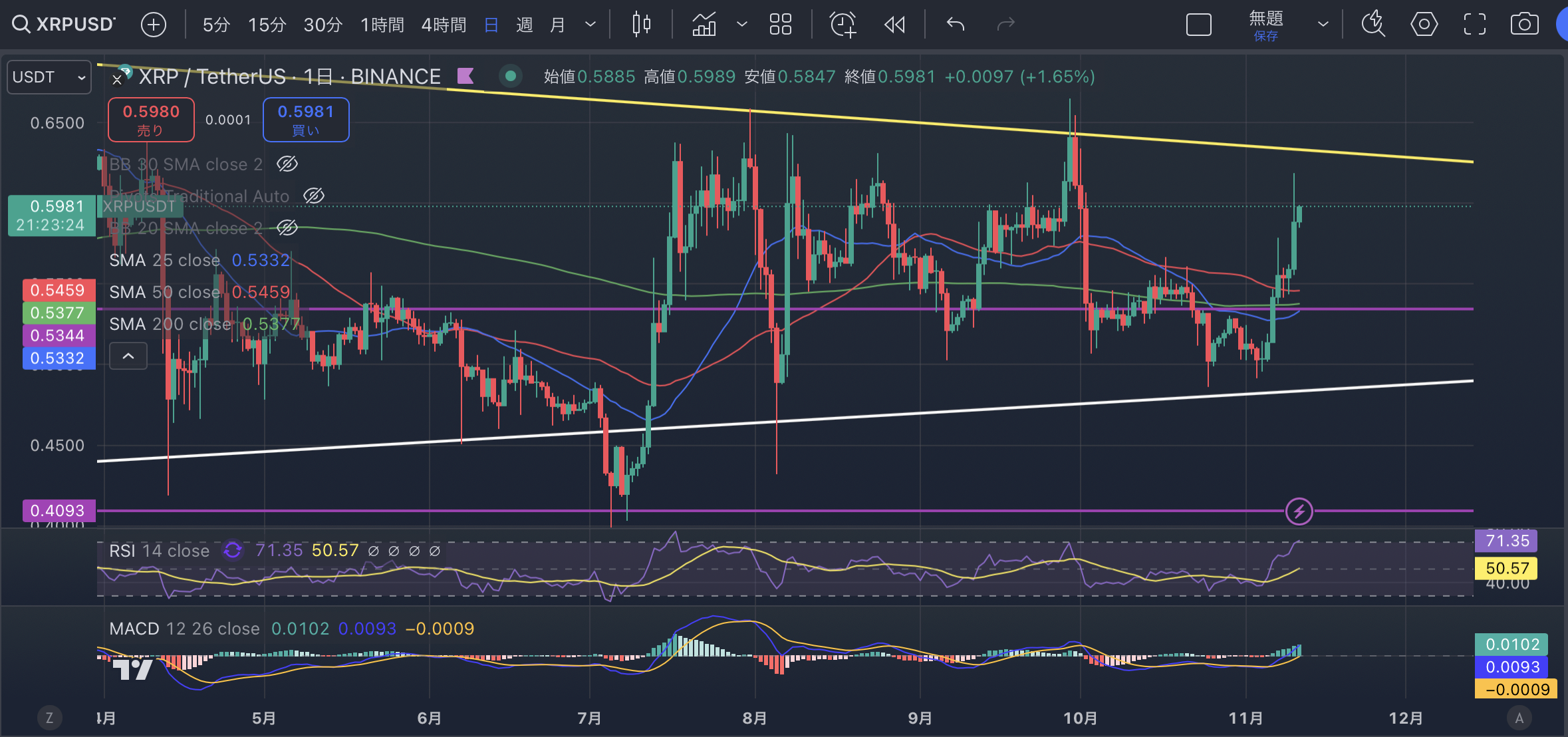
Task: Click the Z timezone button
Action: (x=49, y=718)
